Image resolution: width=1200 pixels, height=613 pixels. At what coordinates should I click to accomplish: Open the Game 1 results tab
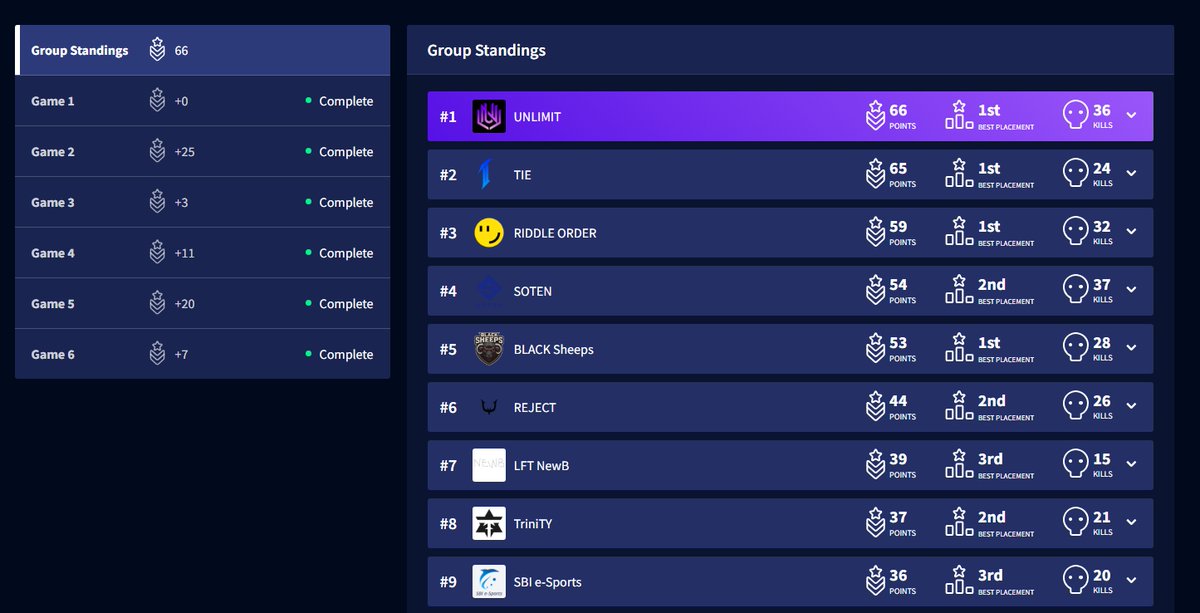coord(202,101)
